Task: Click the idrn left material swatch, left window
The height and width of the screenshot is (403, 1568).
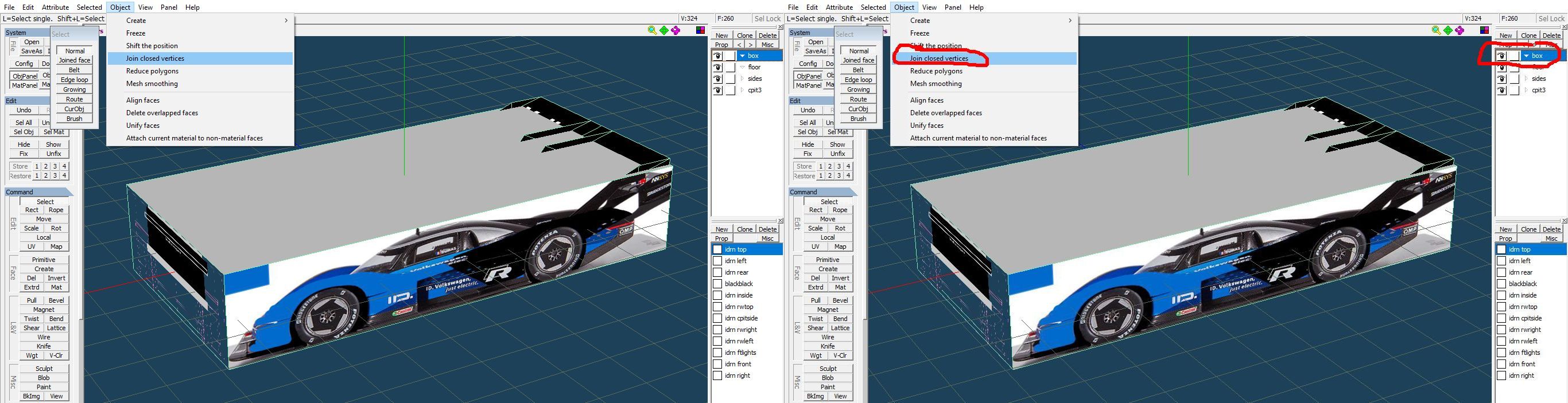Action: (717, 261)
